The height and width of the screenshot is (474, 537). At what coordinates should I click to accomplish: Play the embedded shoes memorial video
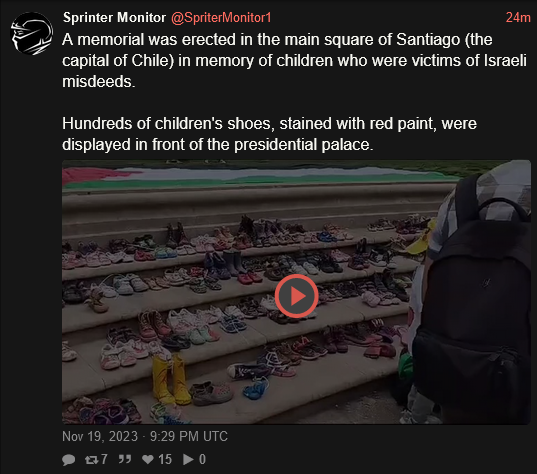(x=297, y=296)
